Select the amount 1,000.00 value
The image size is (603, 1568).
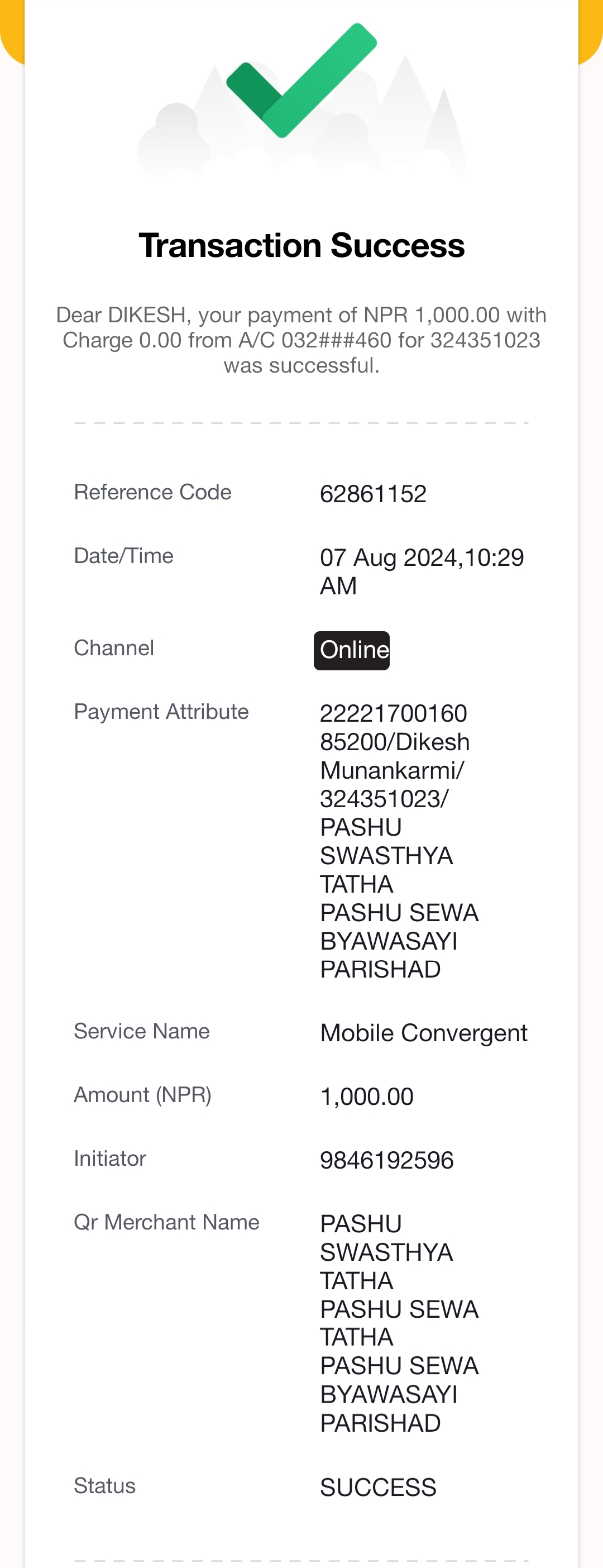(x=367, y=1097)
